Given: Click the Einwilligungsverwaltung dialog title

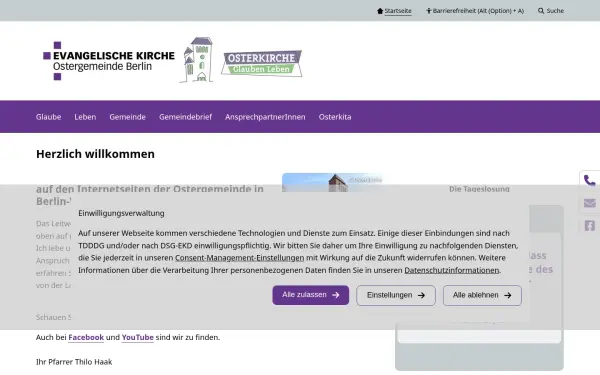Looking at the screenshot, I should point(121,213).
